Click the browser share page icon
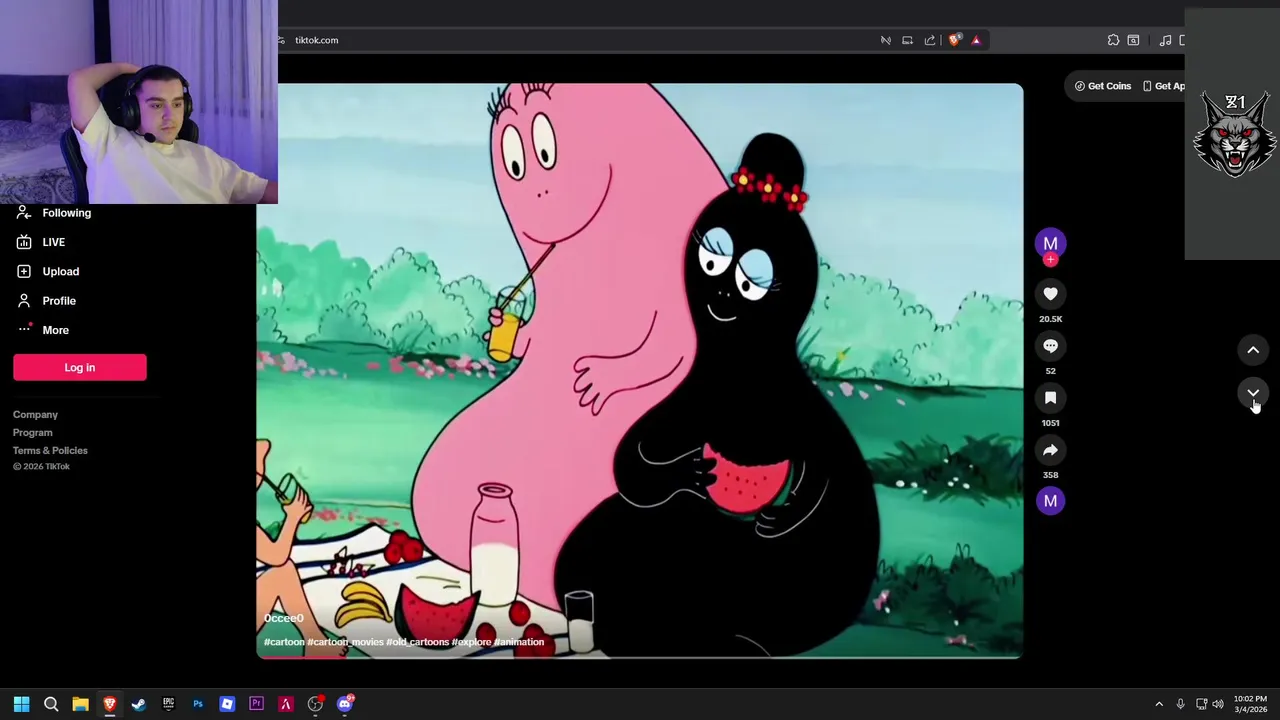The height and width of the screenshot is (720, 1280). tap(930, 40)
